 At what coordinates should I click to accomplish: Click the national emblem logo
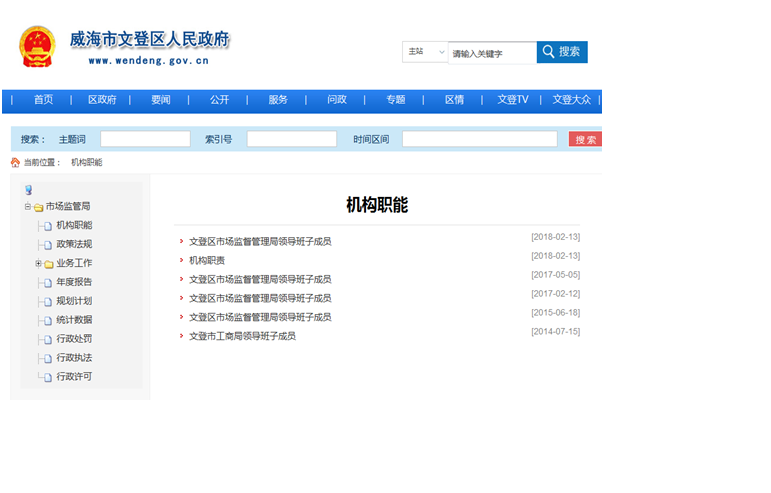(37, 47)
